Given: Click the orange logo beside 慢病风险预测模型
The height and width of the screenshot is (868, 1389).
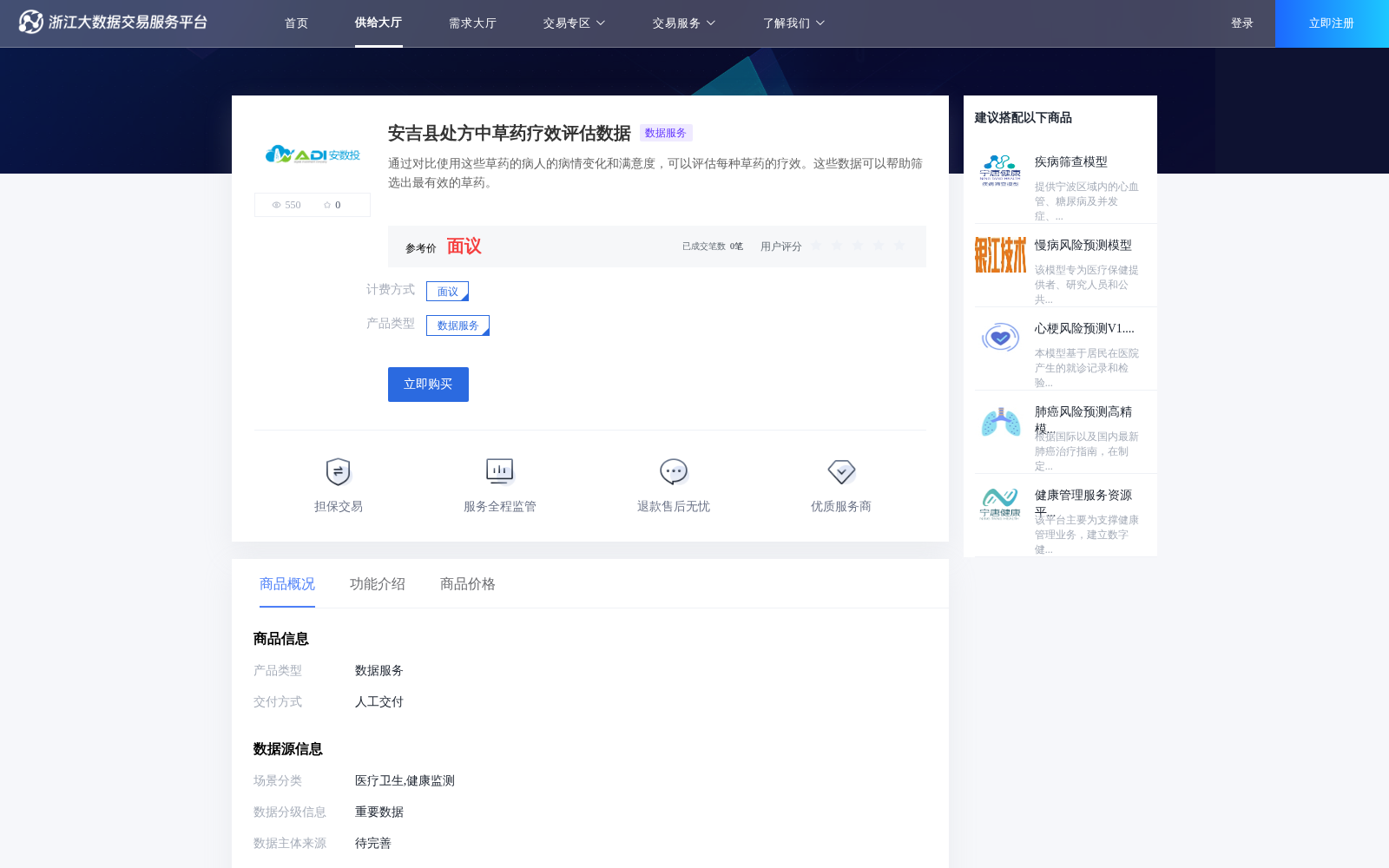Looking at the screenshot, I should coord(1000,254).
